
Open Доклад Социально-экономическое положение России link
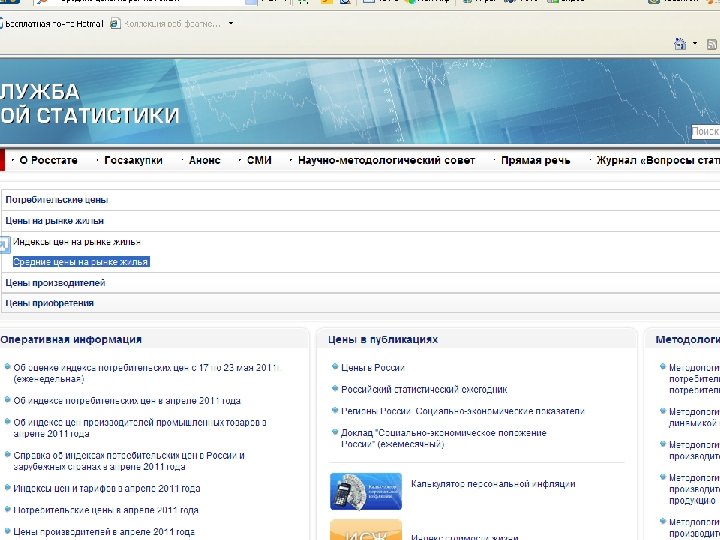point(444,439)
